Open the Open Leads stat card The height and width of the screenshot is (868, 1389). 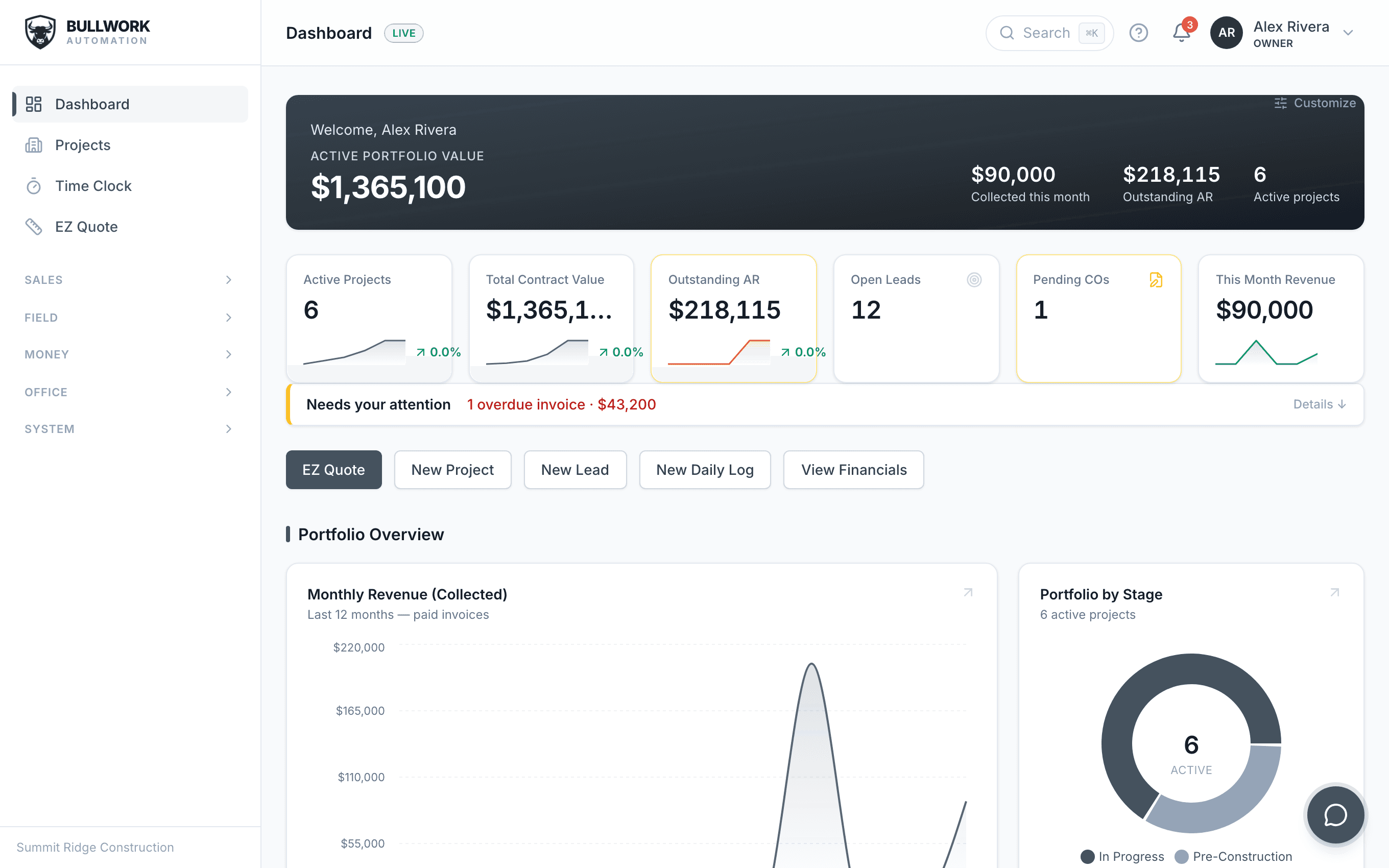point(916,319)
